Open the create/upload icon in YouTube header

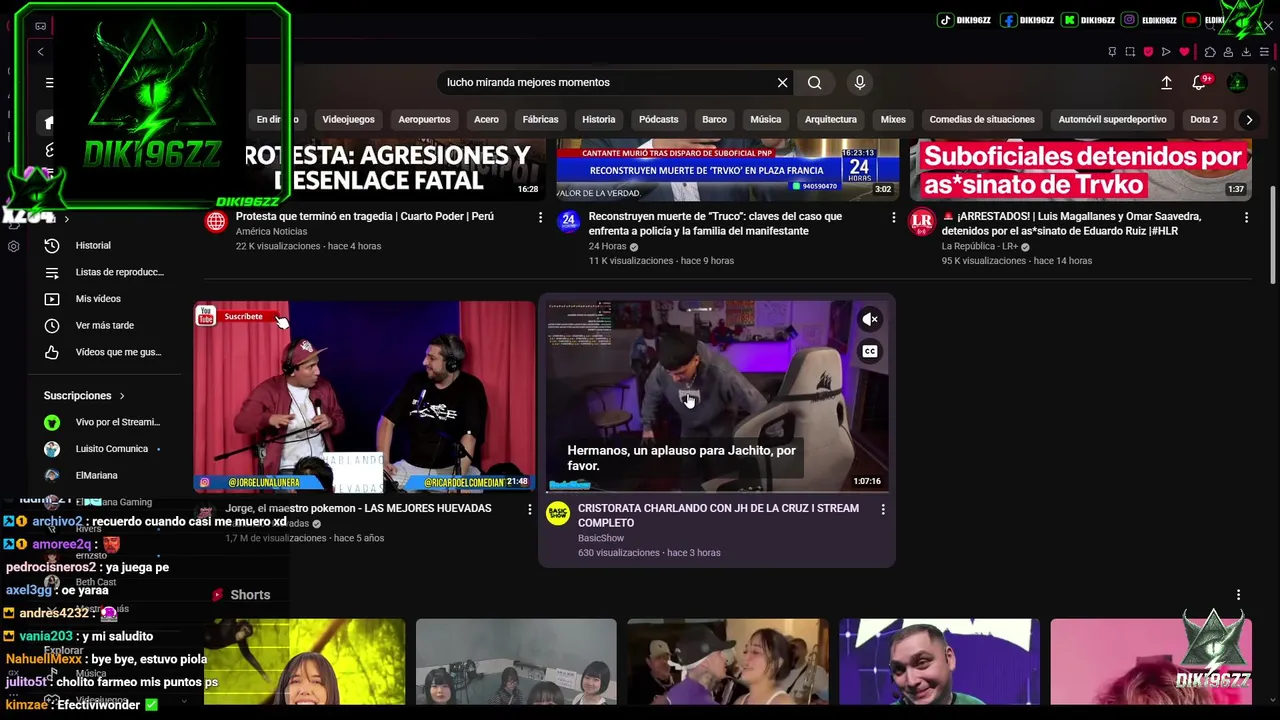[1166, 83]
